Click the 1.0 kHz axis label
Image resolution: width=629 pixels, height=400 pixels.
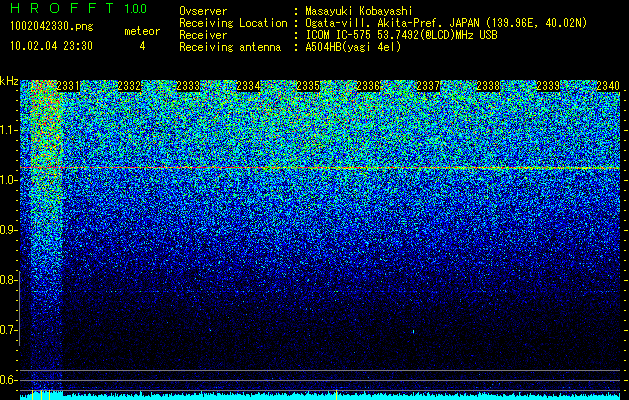tap(8, 180)
